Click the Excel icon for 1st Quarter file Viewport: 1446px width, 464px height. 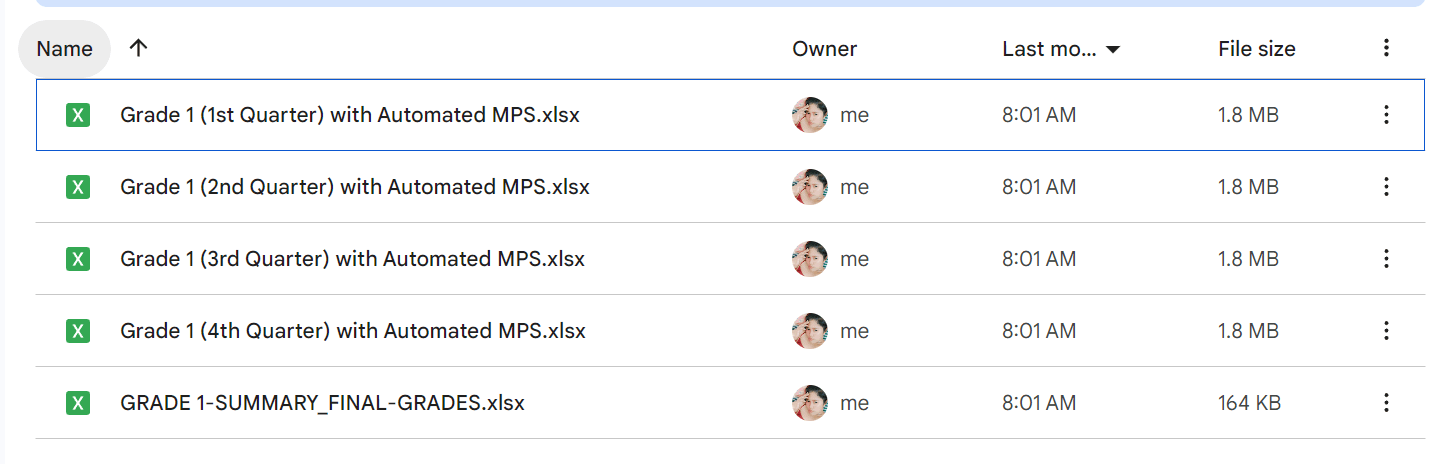tap(77, 115)
